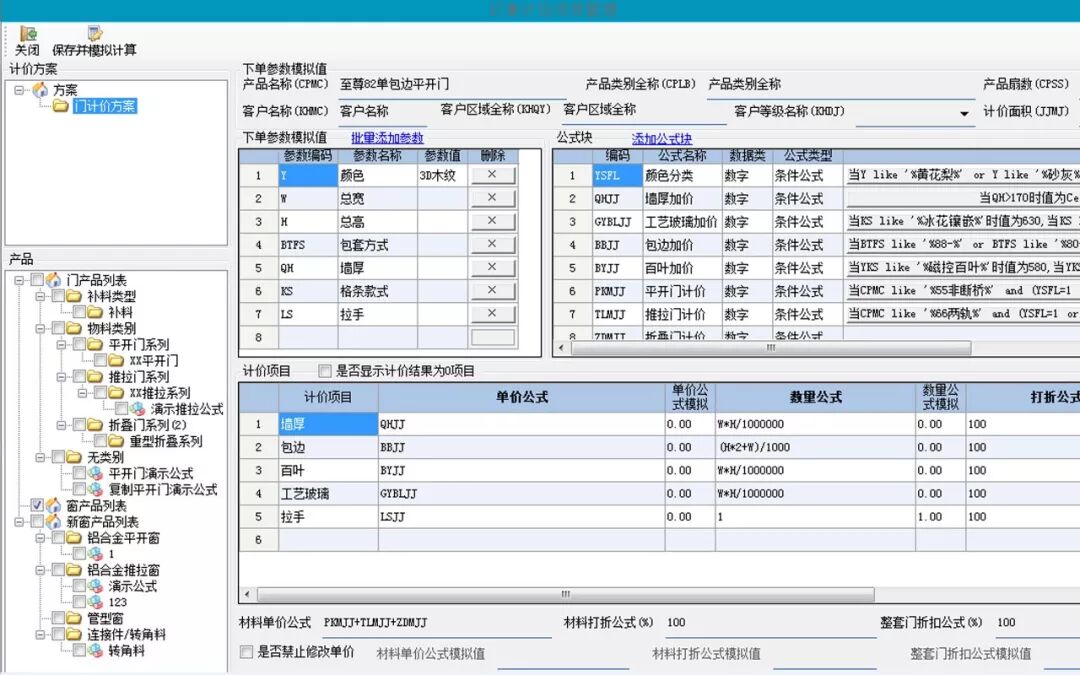Viewport: 1080px width, 675px height.
Task: Check the 是否禁止修改单价 option
Action: click(x=245, y=652)
